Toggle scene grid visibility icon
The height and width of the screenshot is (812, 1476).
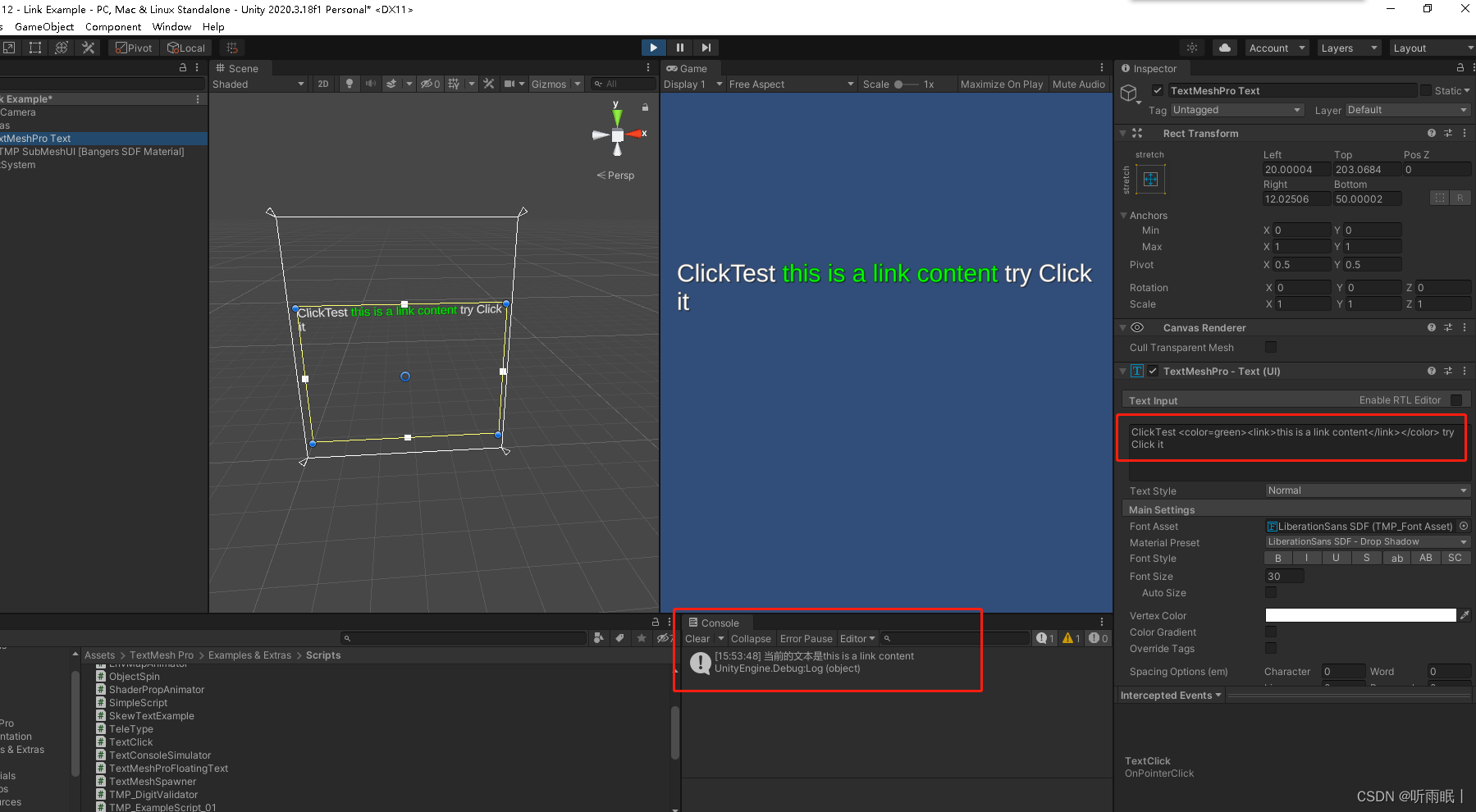coord(454,84)
